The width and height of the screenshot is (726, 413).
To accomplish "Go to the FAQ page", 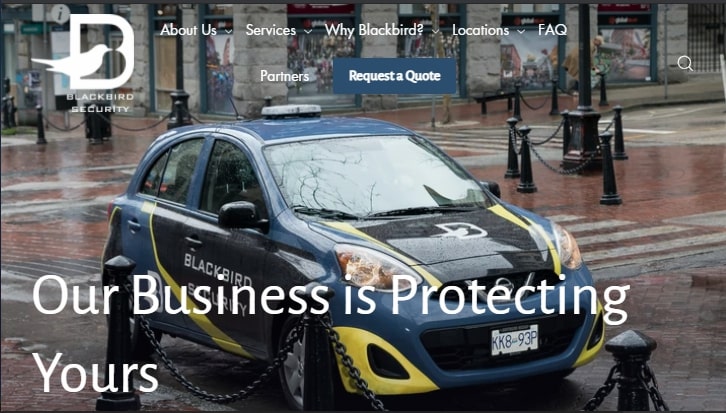I will 552,30.
